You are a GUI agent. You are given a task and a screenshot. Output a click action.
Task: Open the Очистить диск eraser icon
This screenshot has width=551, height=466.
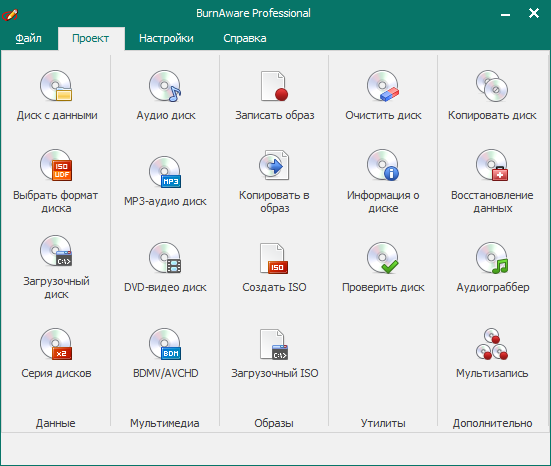[383, 86]
